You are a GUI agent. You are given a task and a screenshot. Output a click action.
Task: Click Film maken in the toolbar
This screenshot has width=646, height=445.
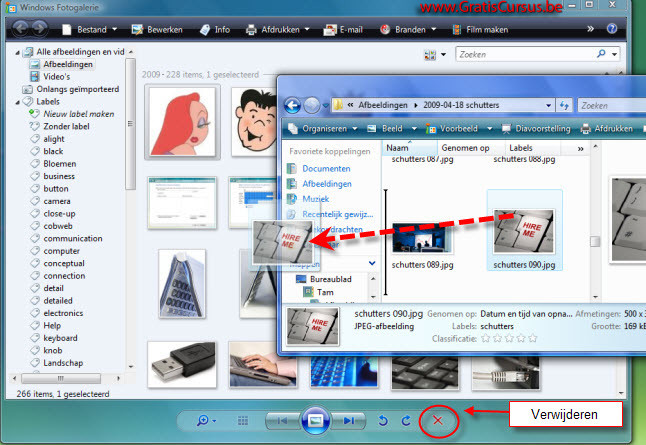pyautogui.click(x=480, y=30)
